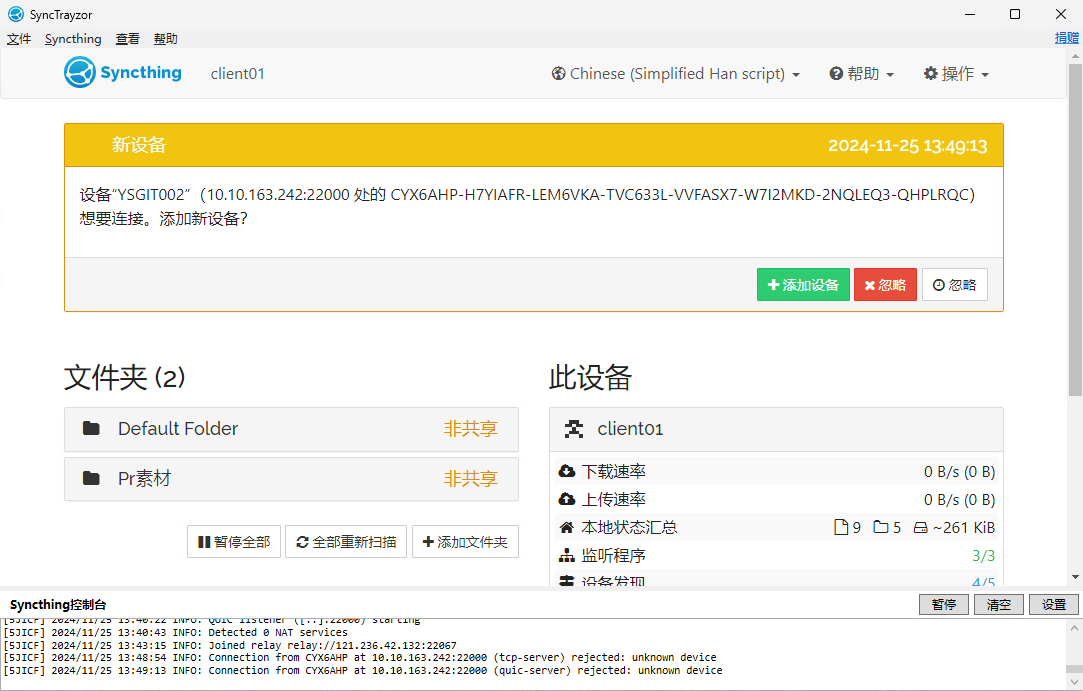Click the console log scrollbar up arrow
Image resolution: width=1083 pixels, height=691 pixels.
click(1075, 628)
